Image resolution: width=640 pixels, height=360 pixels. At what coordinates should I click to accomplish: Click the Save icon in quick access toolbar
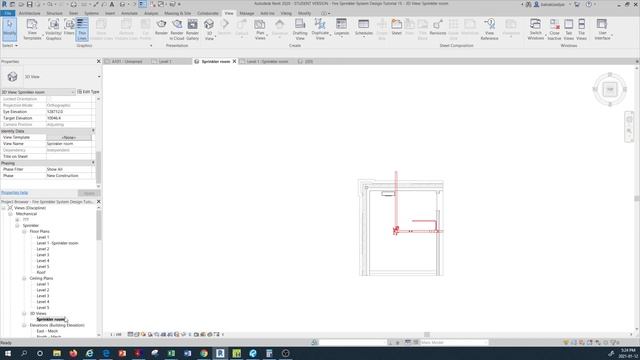pos(29,4)
